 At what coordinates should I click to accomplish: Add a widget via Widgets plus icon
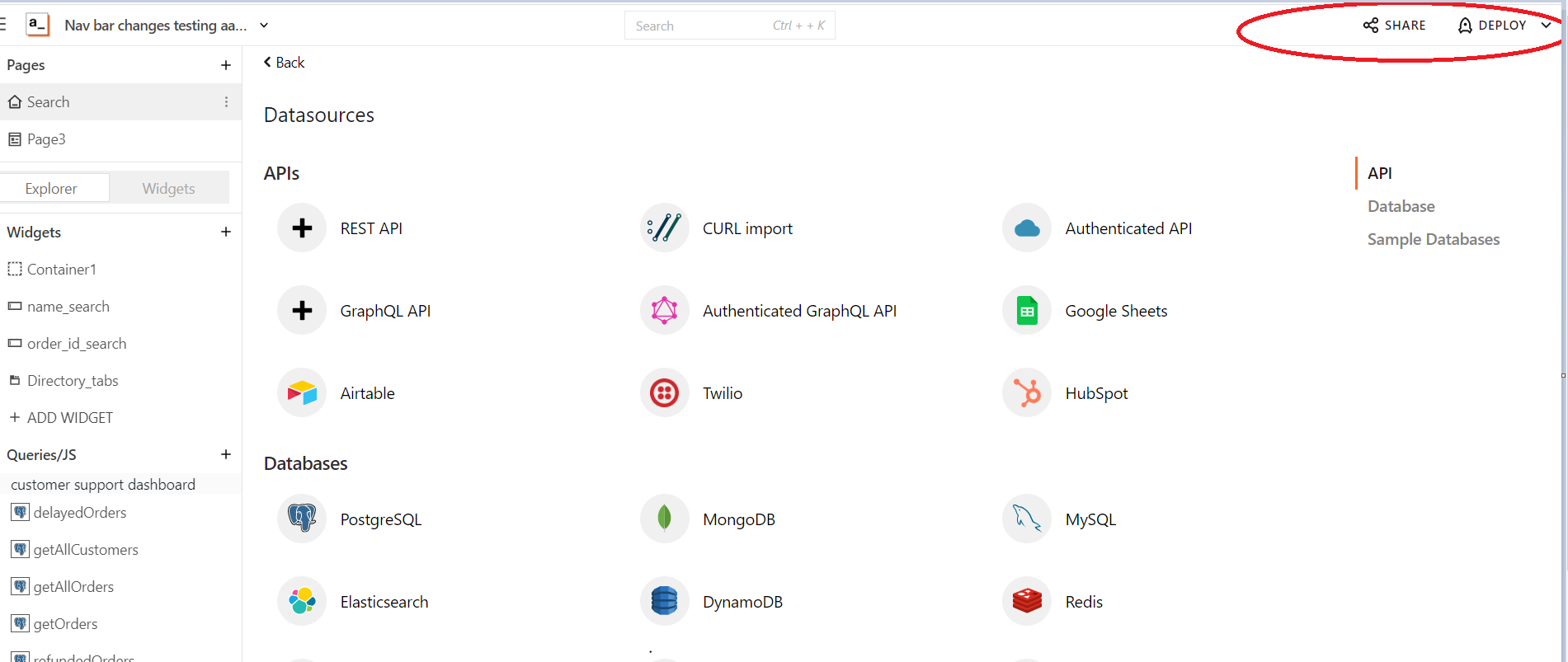point(226,232)
